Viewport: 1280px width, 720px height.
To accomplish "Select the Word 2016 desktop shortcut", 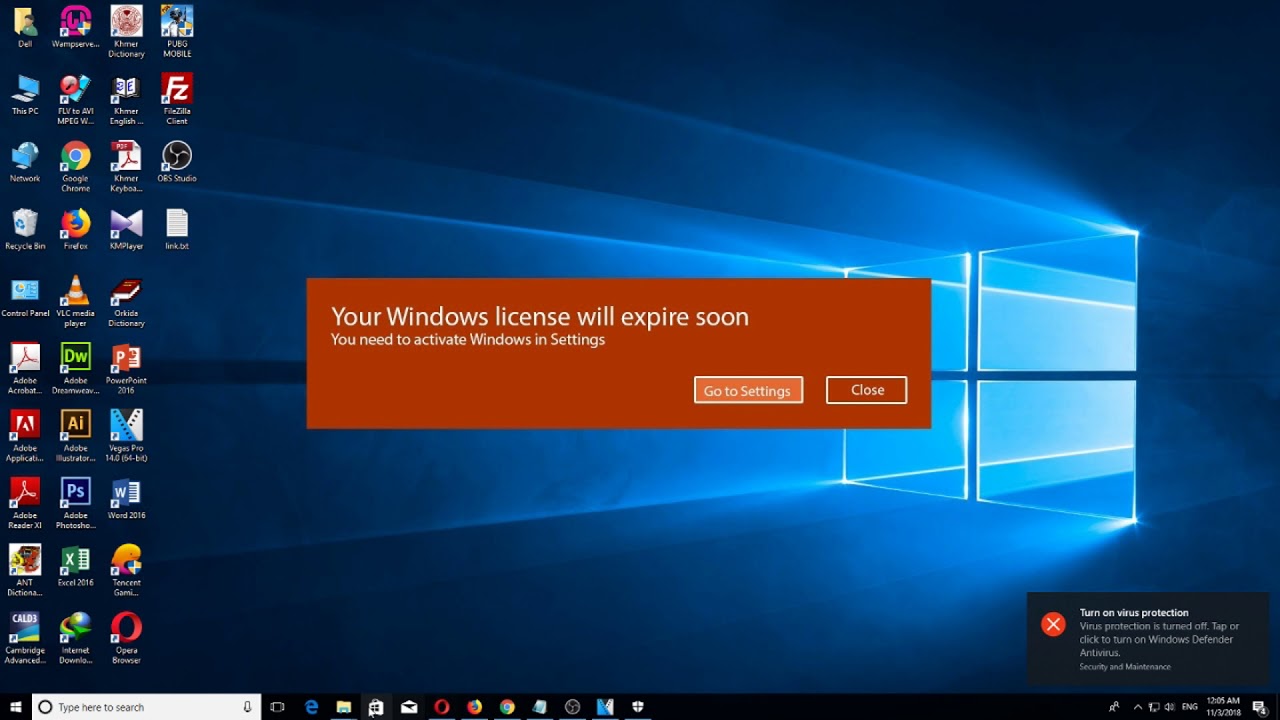I will click(126, 498).
